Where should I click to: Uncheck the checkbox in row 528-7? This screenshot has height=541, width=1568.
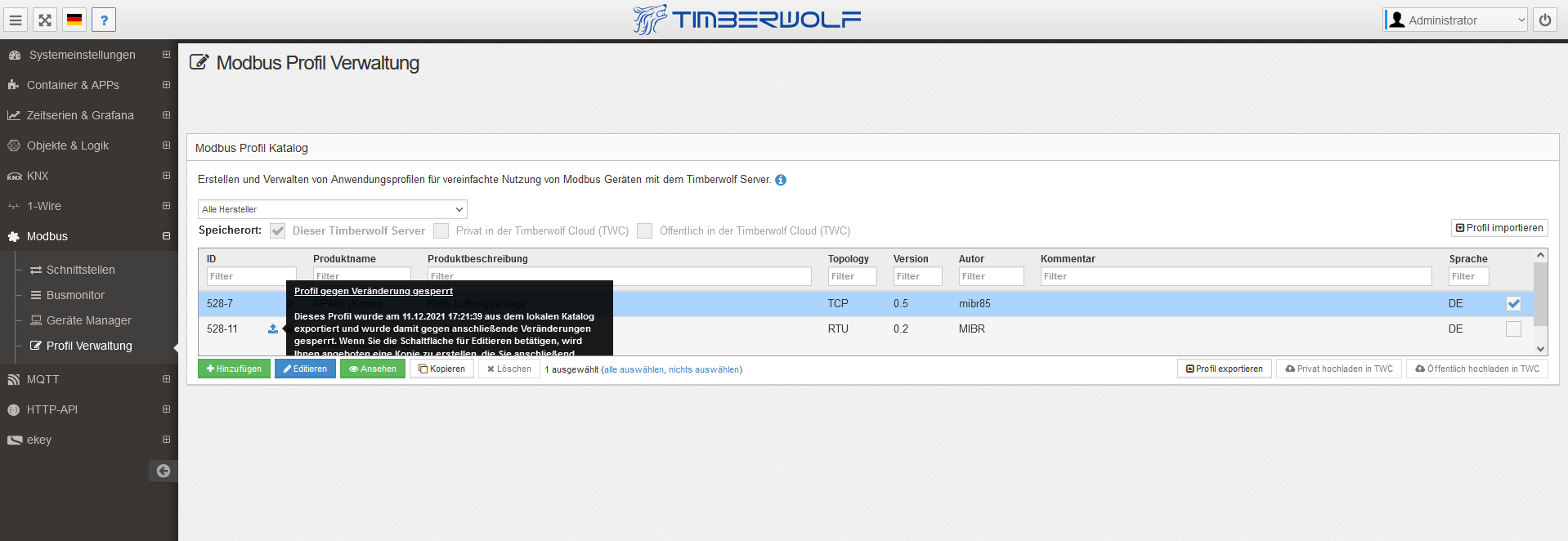click(x=1514, y=303)
